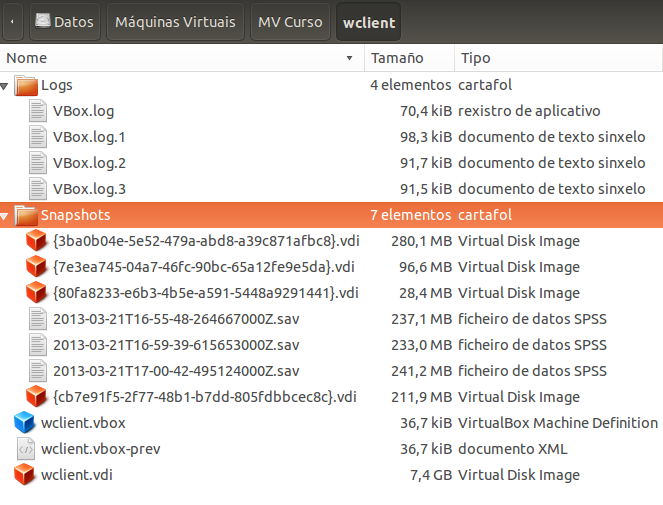Viewport: 663px width, 505px height.
Task: Click the {3ba0b04e-5e52...}.vdi disk icon
Action: click(36, 241)
